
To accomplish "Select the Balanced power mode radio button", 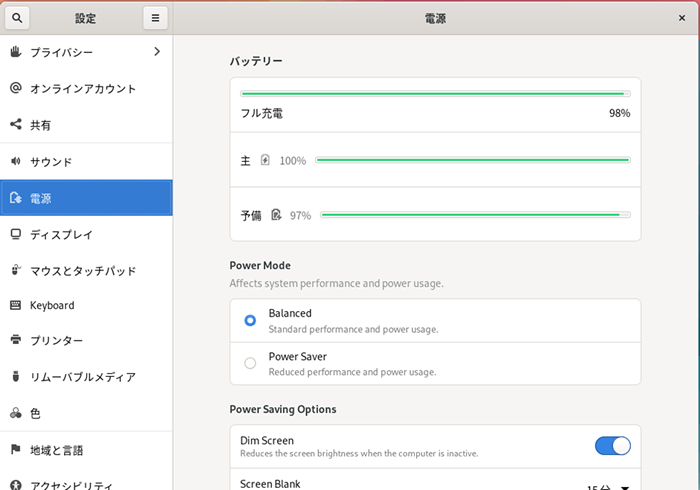I will click(x=250, y=320).
